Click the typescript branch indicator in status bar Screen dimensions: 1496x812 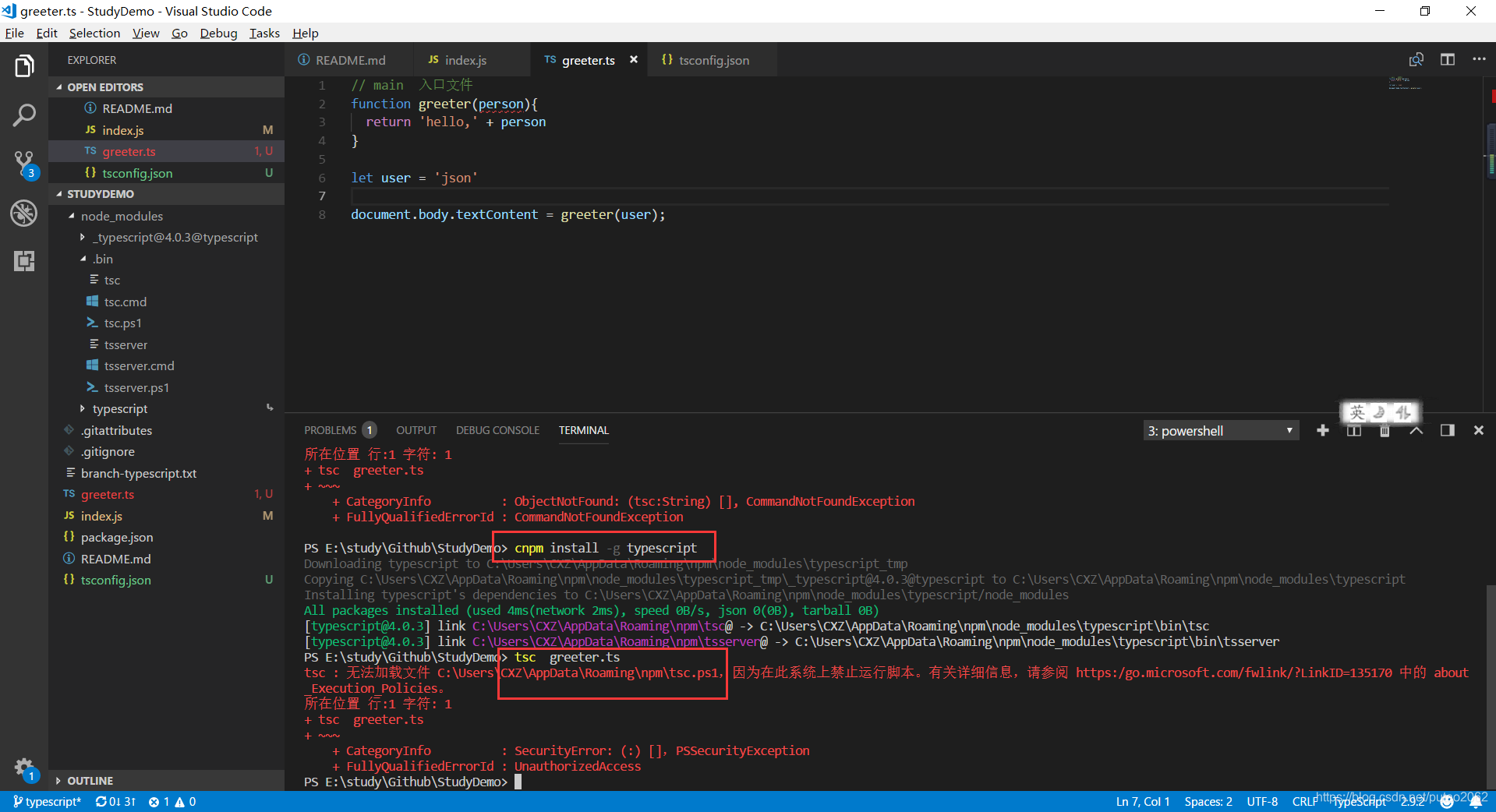[x=48, y=802]
